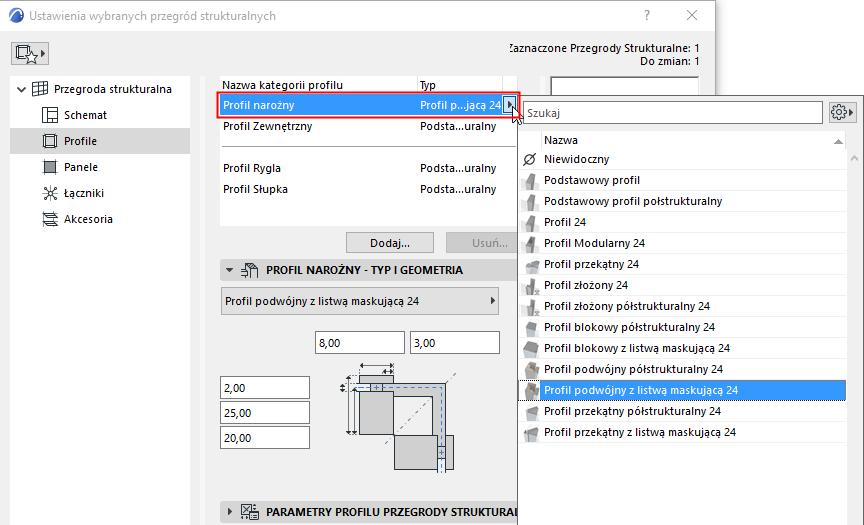Open the dialog help question mark
864x525 pixels.
[x=648, y=16]
